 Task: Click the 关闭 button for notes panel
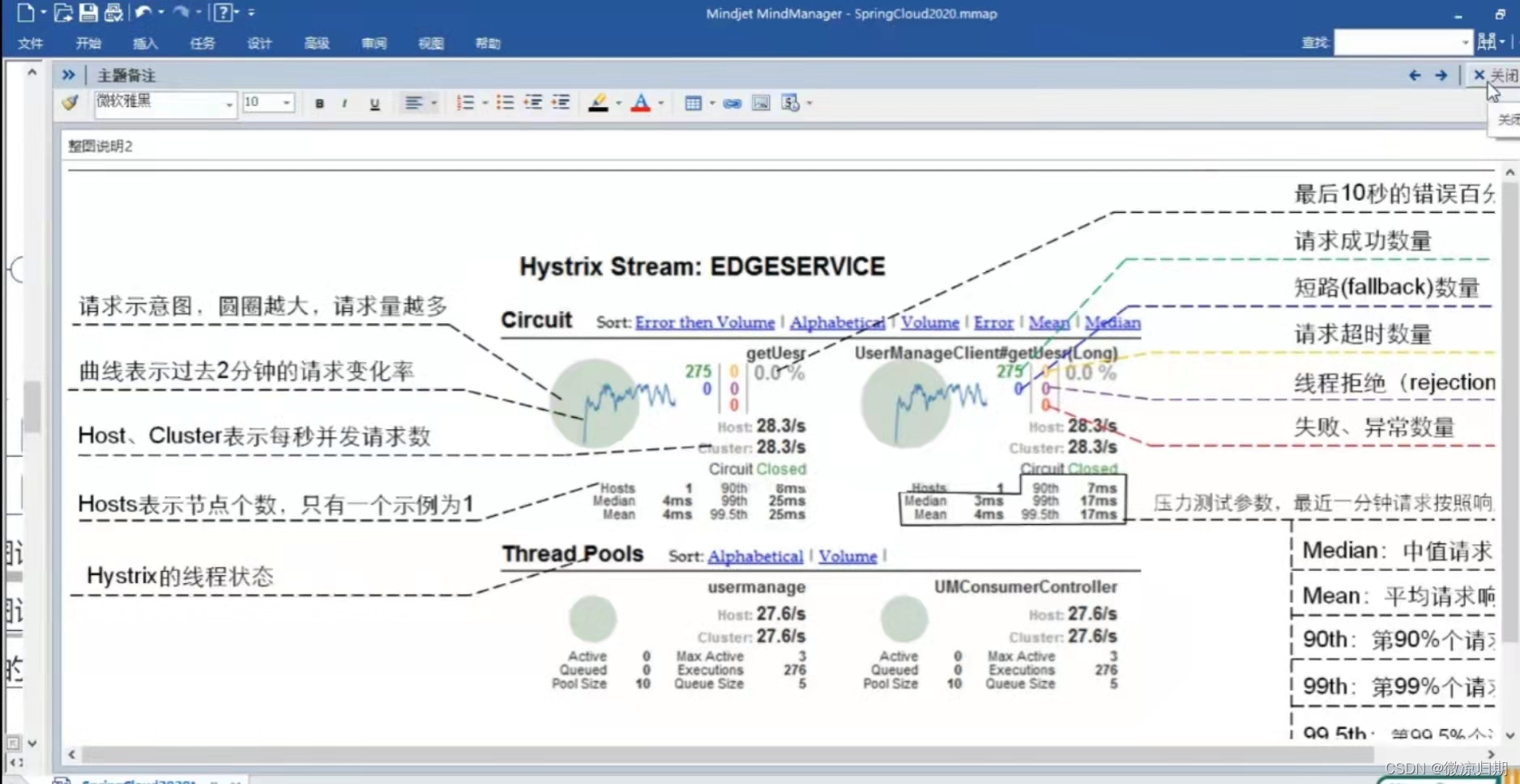[1496, 75]
